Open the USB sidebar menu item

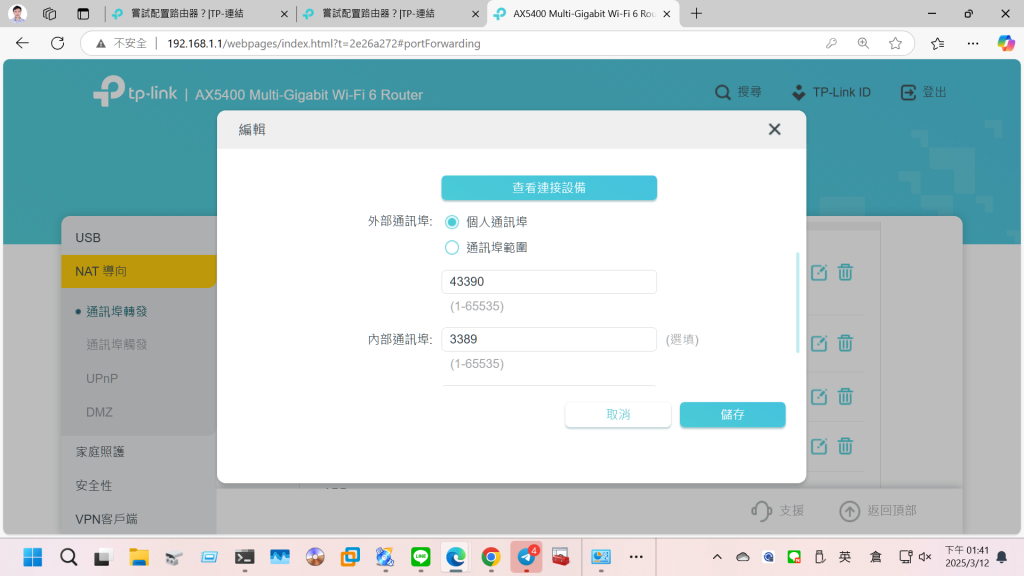coord(88,238)
